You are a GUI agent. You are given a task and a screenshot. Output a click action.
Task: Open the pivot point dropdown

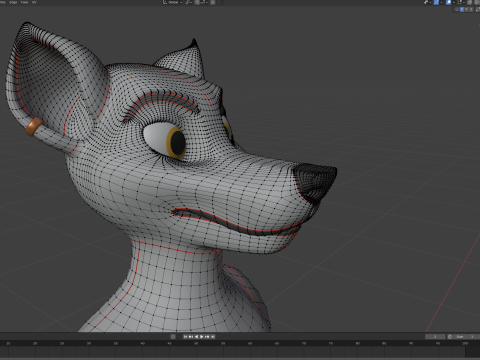tap(189, 2)
